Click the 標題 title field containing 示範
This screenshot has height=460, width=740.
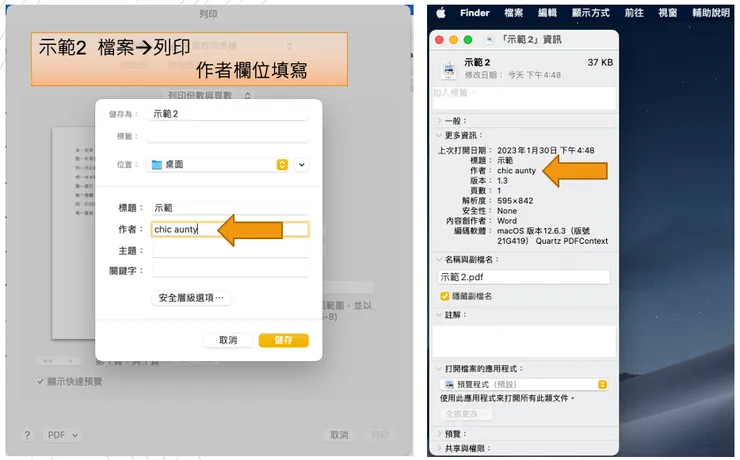[x=230, y=208]
